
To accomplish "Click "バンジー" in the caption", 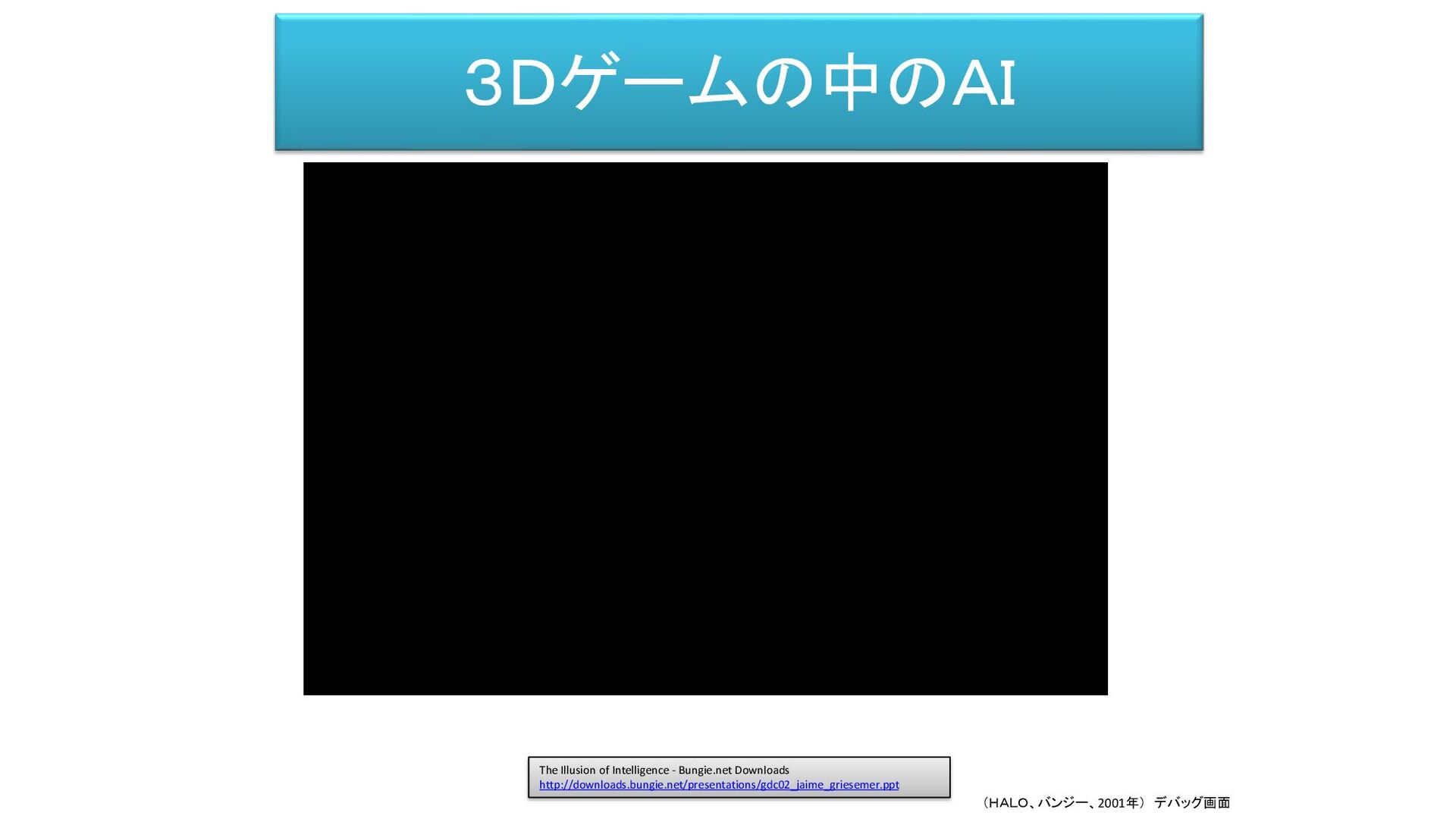I will pyautogui.click(x=1062, y=803).
